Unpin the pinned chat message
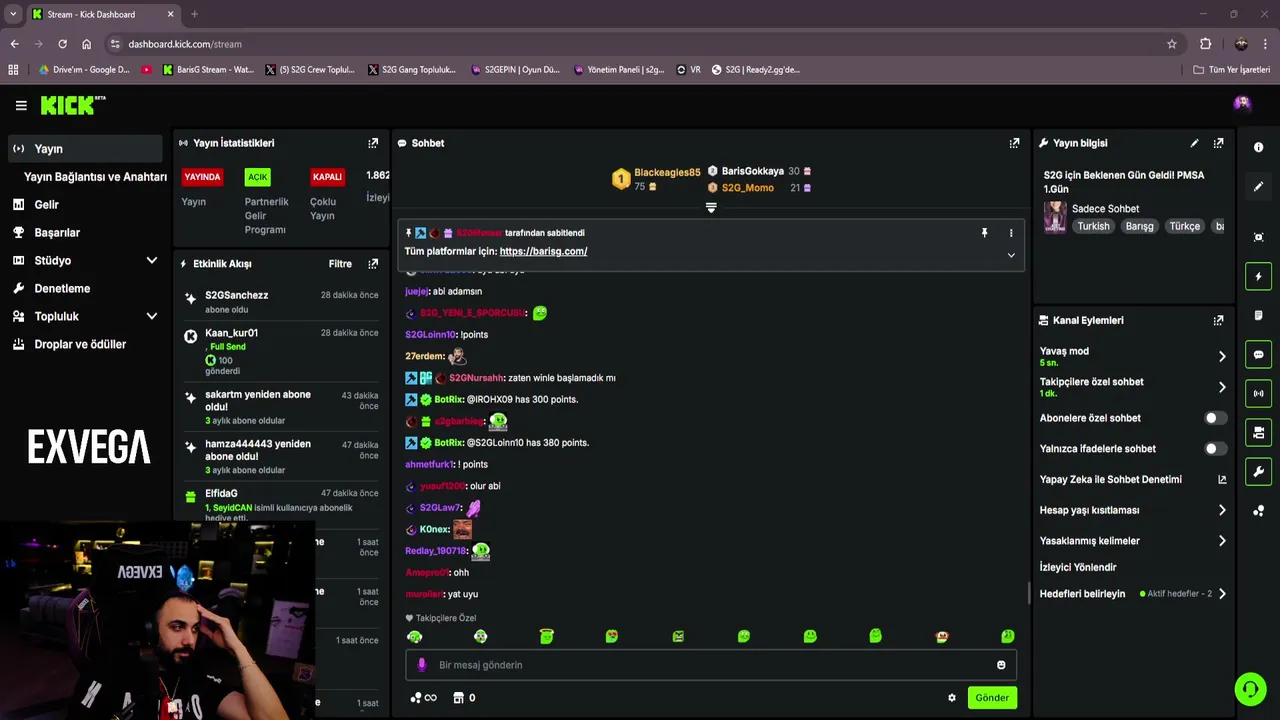The image size is (1280, 720). (984, 233)
